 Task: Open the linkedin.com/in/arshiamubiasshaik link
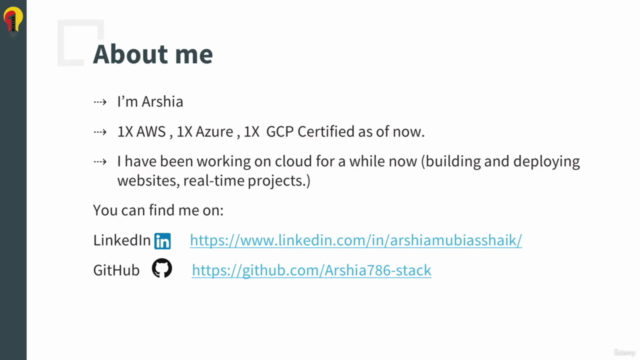356,240
